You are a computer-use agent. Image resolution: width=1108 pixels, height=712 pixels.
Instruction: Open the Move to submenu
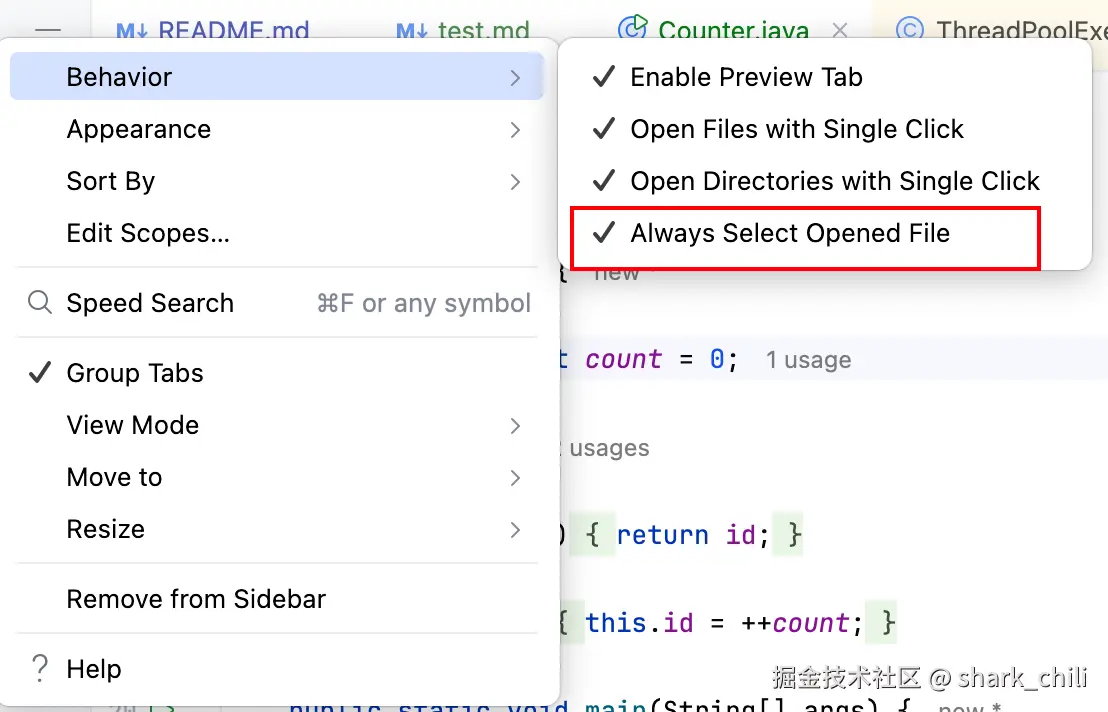(114, 477)
